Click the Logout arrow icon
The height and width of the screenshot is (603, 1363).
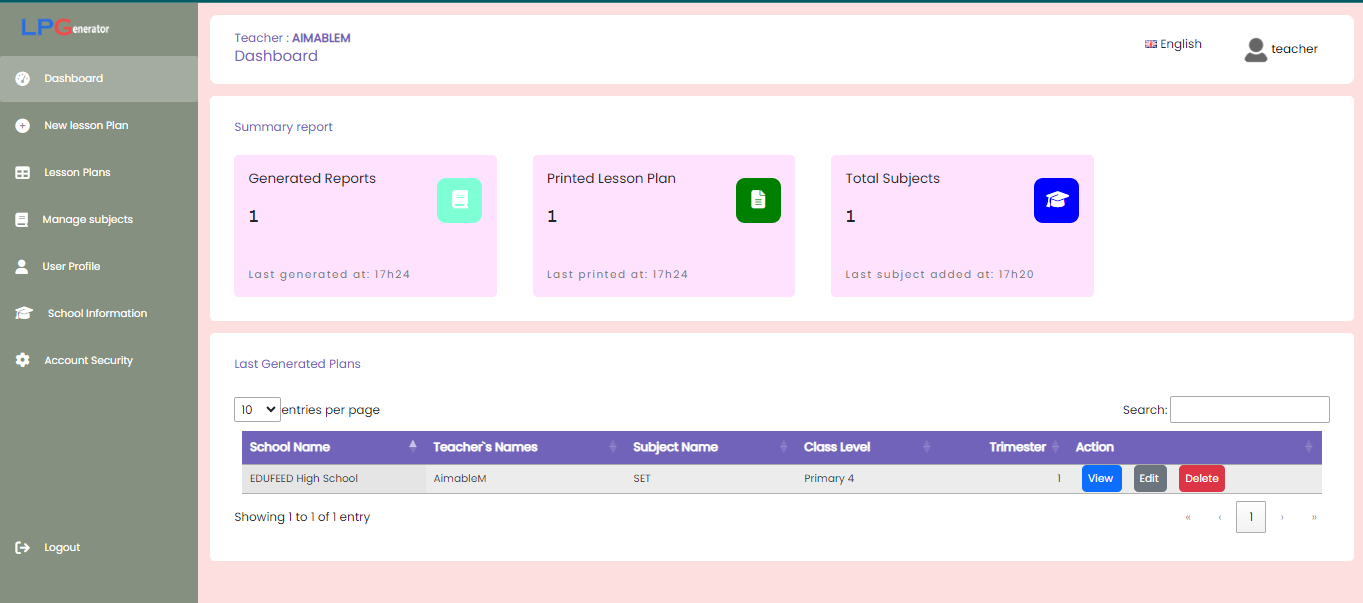(x=22, y=548)
